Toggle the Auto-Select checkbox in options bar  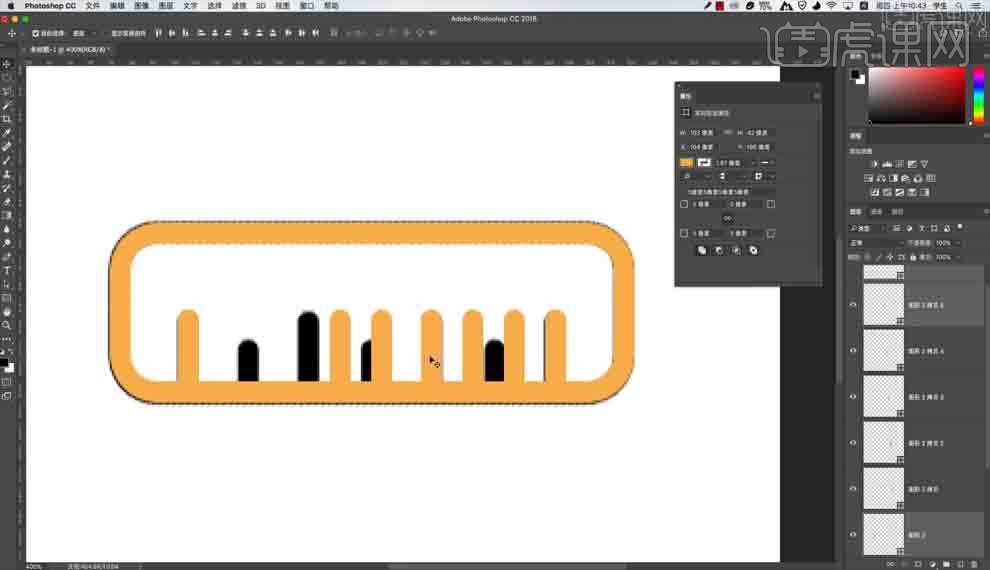(35, 33)
